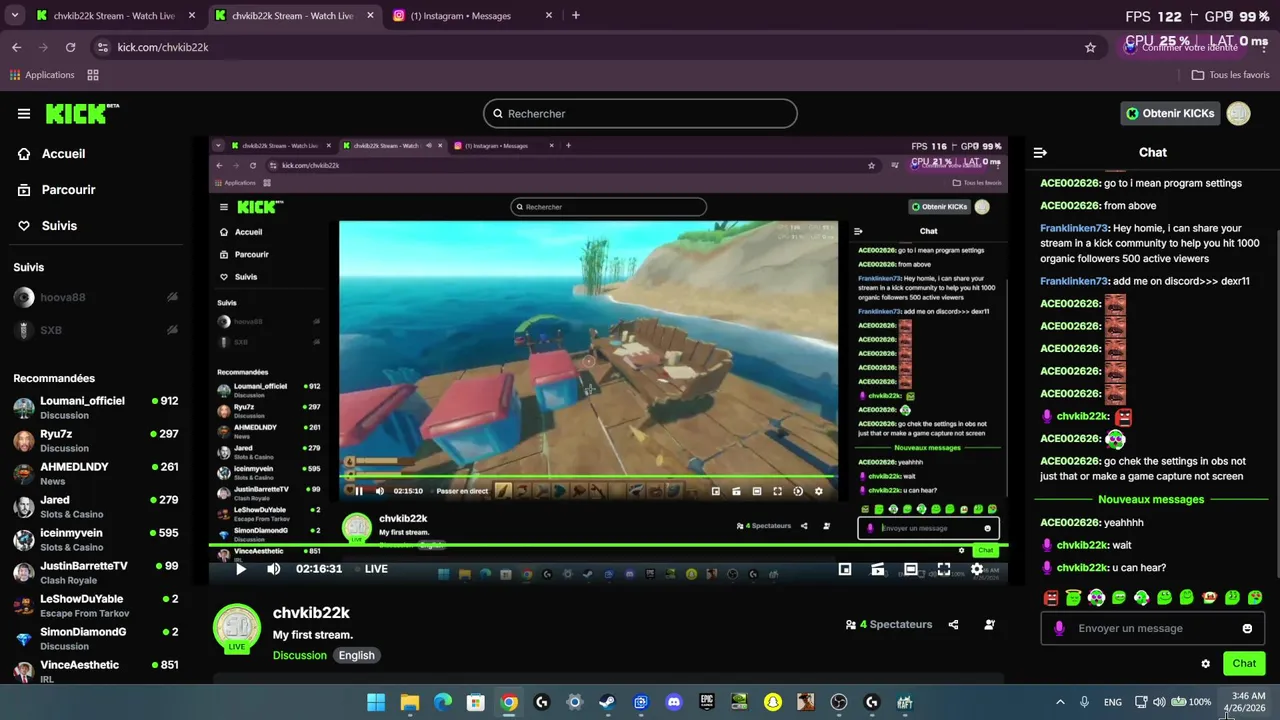Open Discord from the taskbar
This screenshot has width=1280, height=720.
tap(674, 703)
